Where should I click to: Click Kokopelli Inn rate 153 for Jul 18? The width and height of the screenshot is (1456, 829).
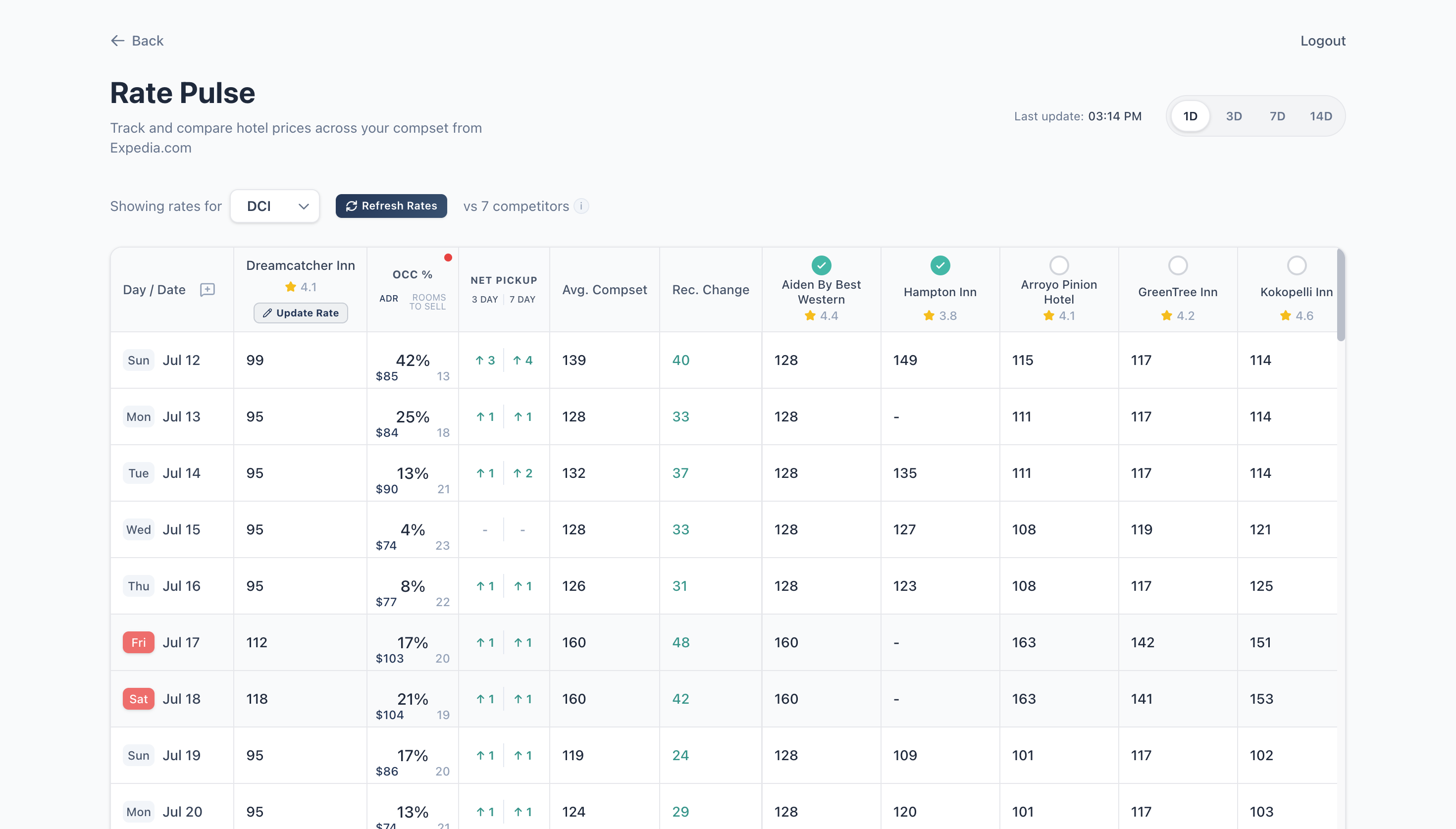[x=1261, y=699]
